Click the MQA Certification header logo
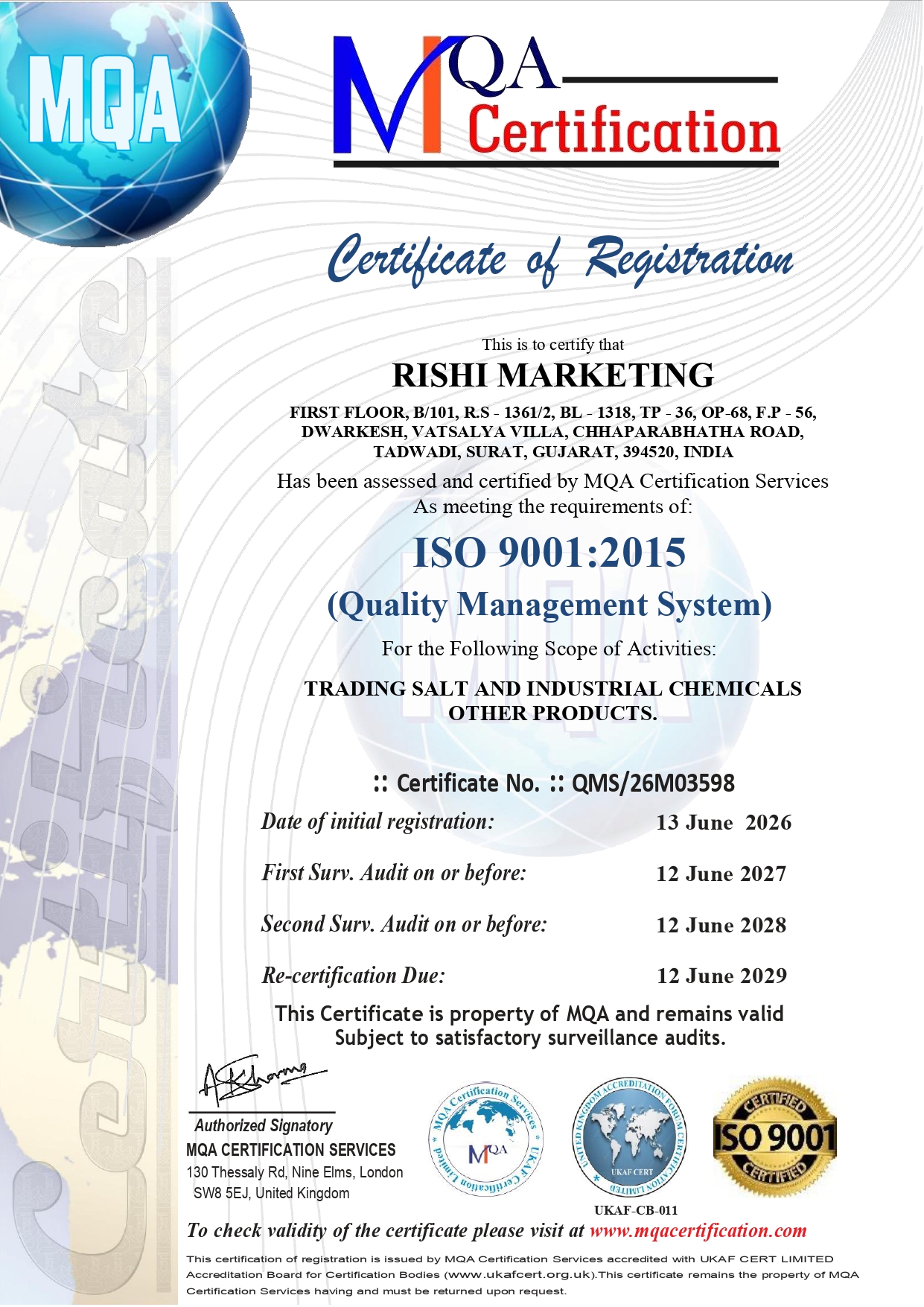 click(556, 101)
